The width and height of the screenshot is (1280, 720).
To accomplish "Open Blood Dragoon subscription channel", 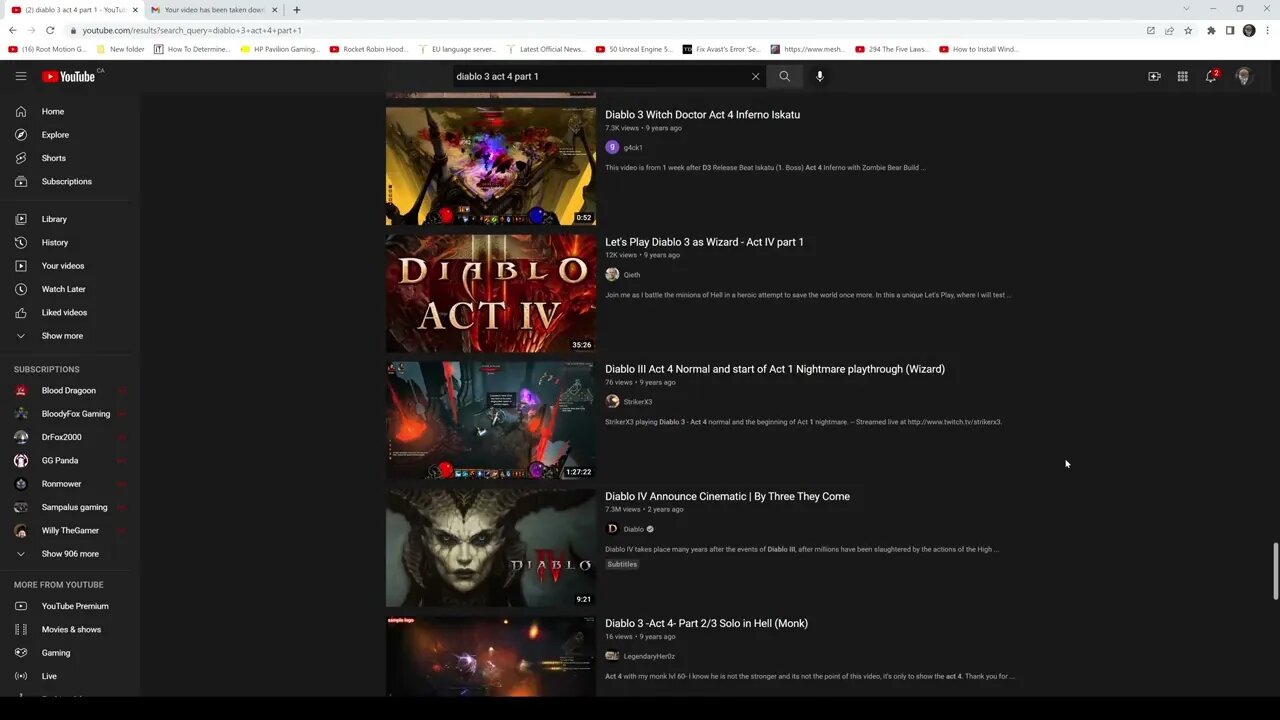I will [68, 390].
